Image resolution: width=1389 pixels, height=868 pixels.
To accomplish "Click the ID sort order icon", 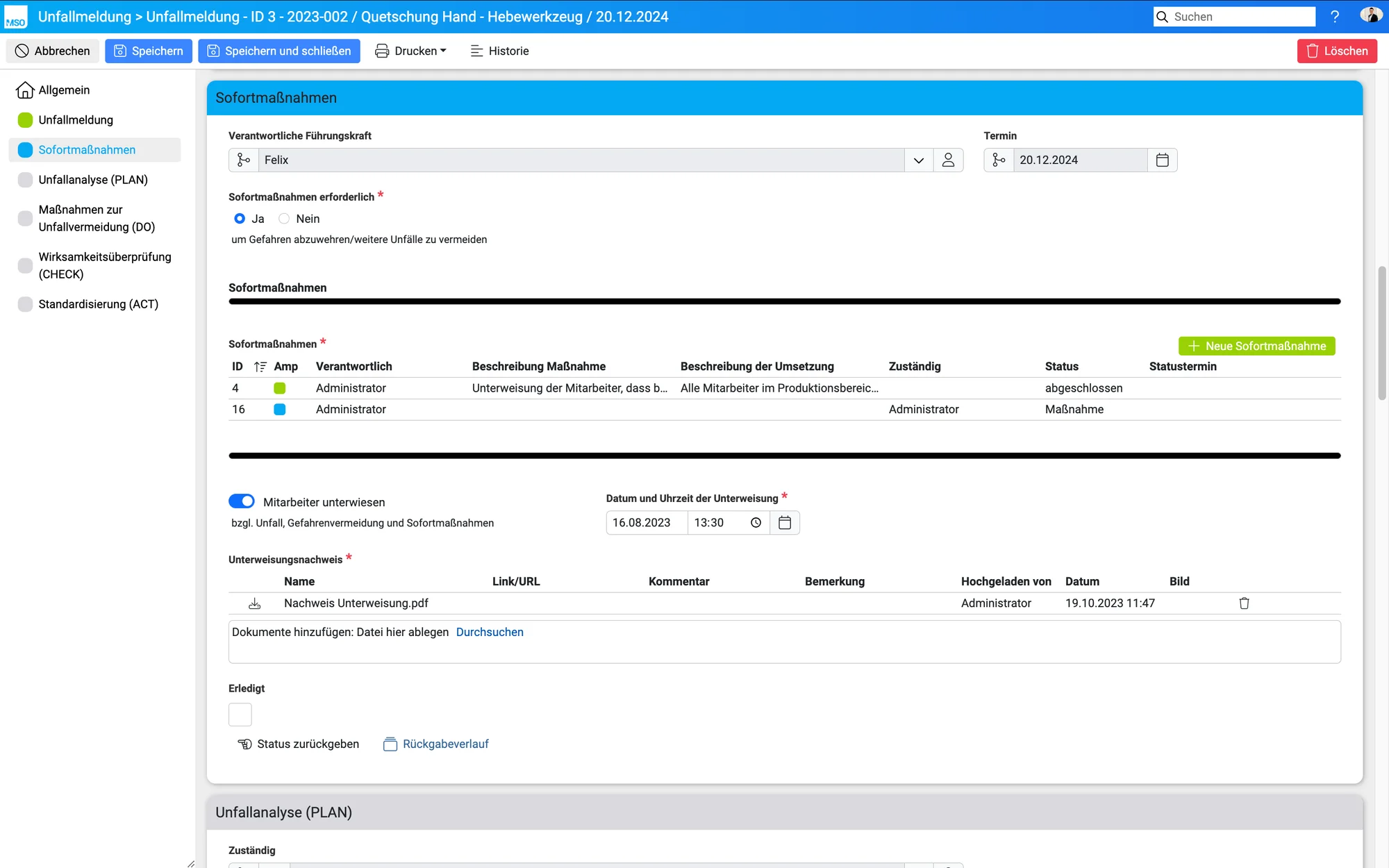I will point(260,367).
